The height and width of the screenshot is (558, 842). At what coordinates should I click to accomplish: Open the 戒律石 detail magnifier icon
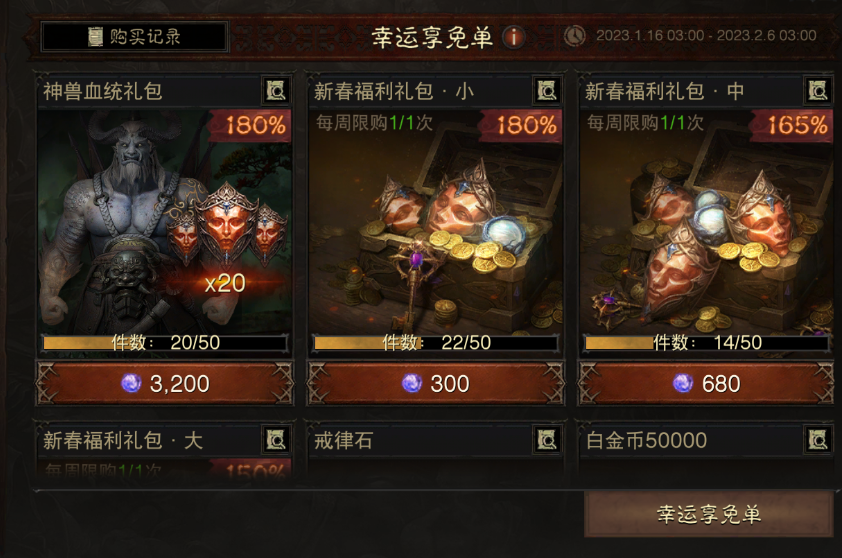pyautogui.click(x=547, y=440)
